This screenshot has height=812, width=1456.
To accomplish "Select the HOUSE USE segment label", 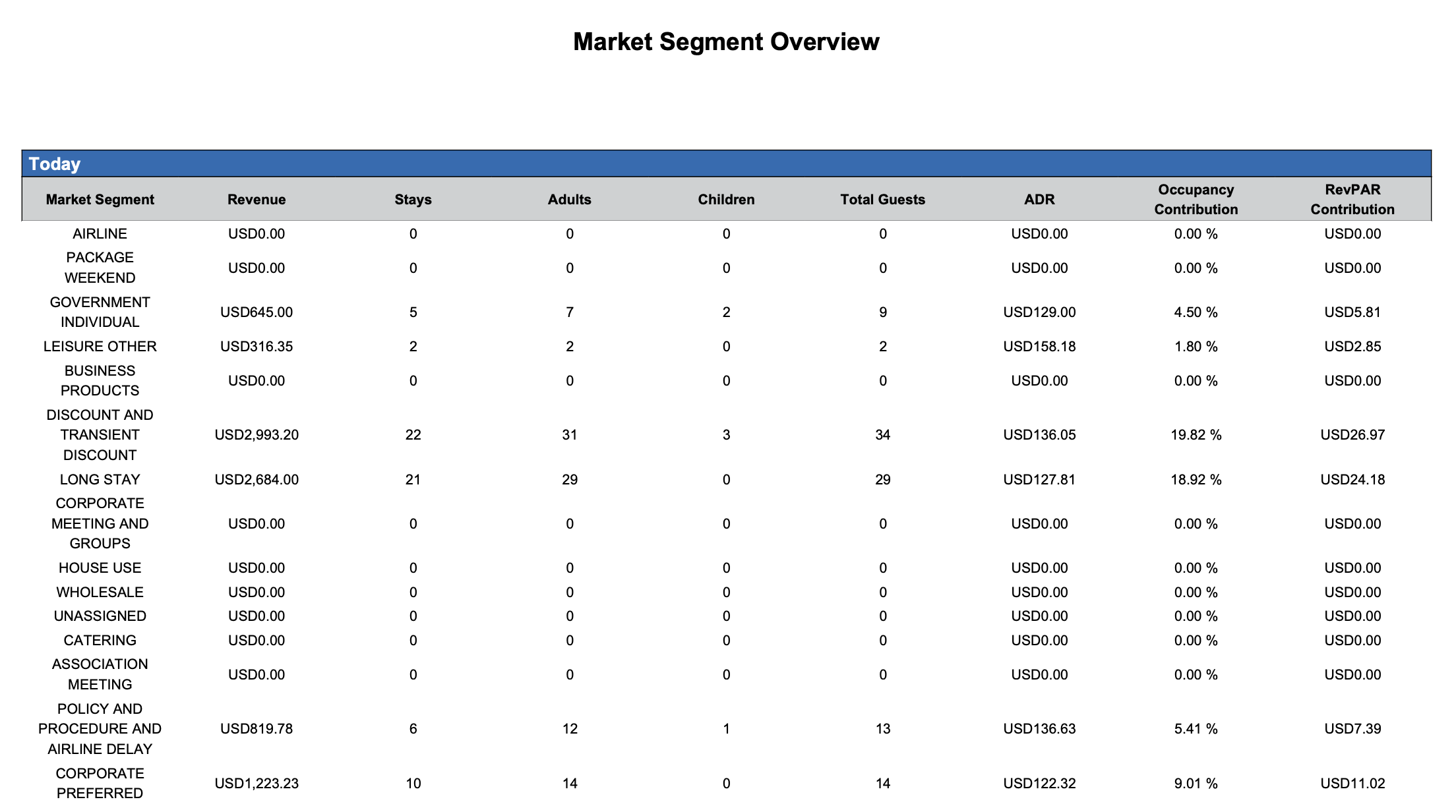I will [100, 568].
